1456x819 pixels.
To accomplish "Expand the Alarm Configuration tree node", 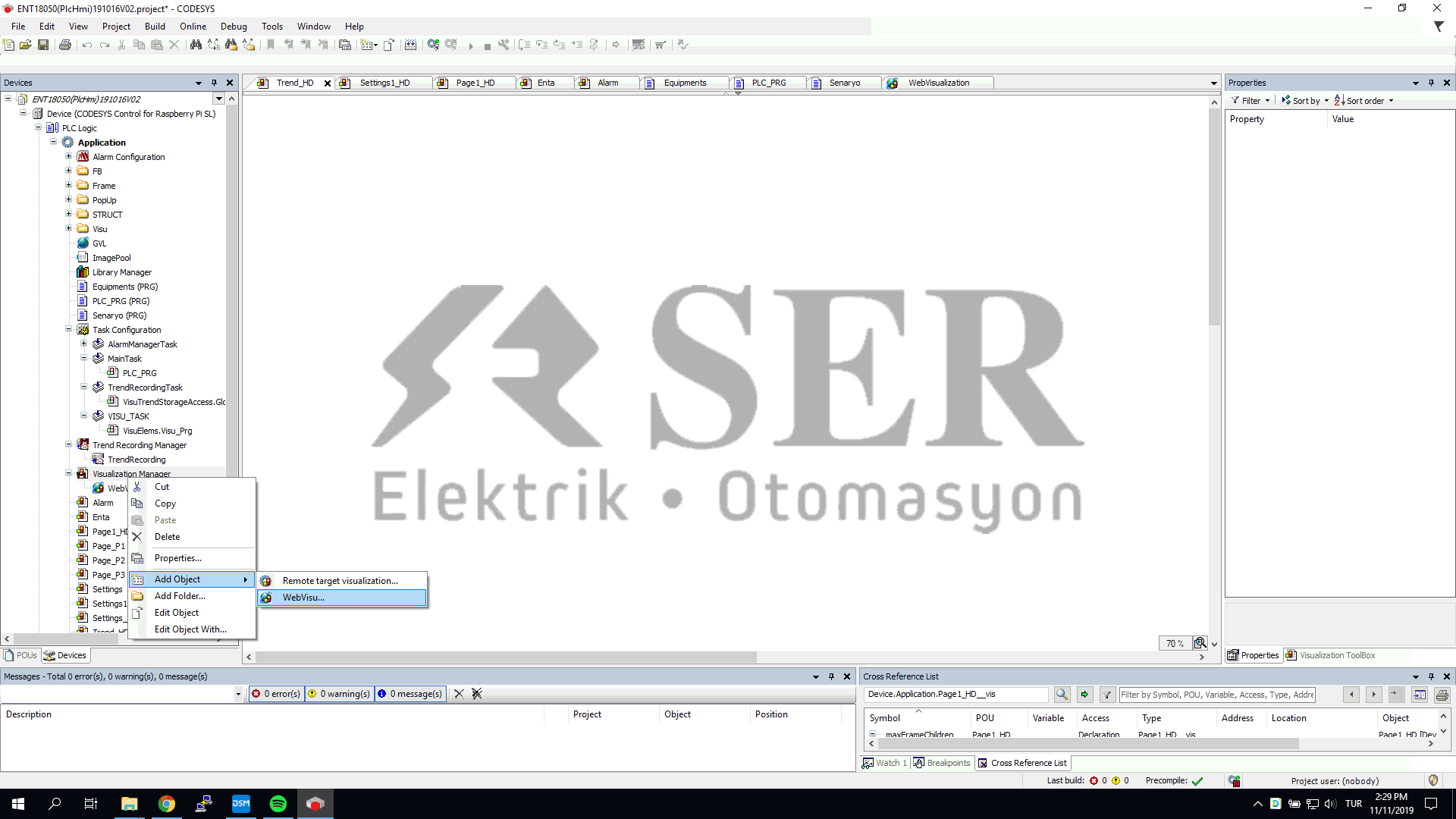I will pos(69,156).
